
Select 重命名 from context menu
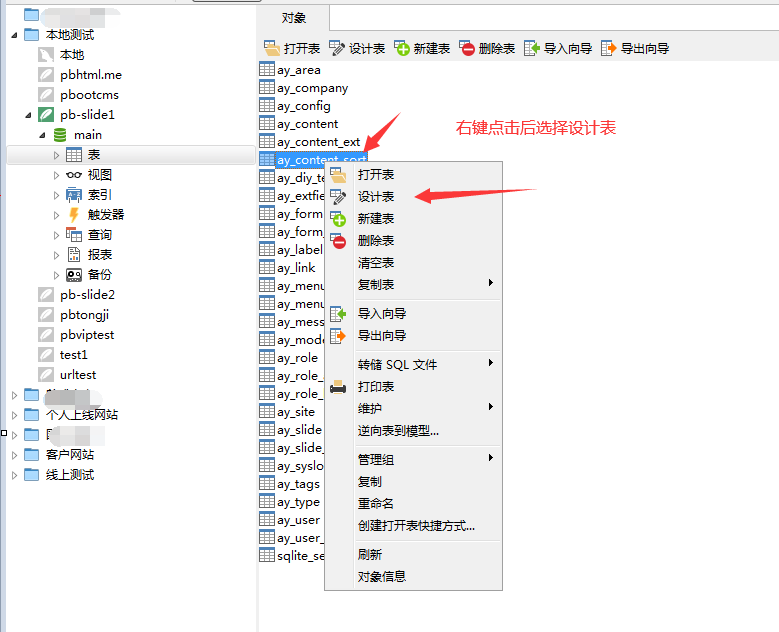pyautogui.click(x=376, y=503)
